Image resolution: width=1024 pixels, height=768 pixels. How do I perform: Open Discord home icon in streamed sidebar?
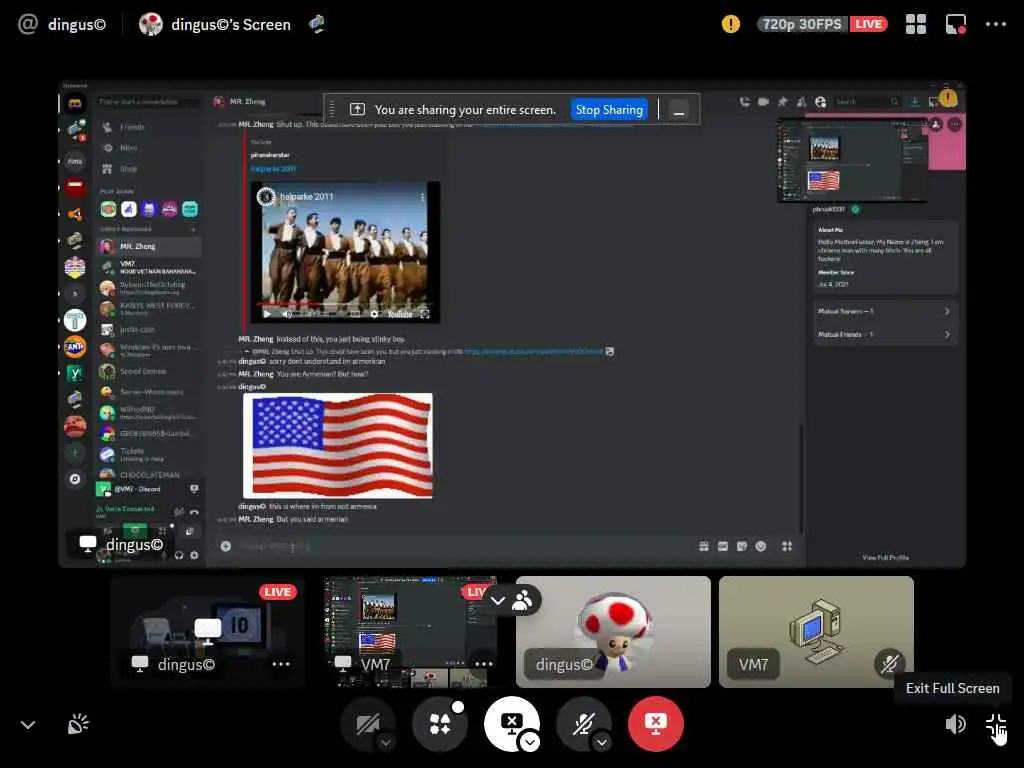[x=74, y=104]
